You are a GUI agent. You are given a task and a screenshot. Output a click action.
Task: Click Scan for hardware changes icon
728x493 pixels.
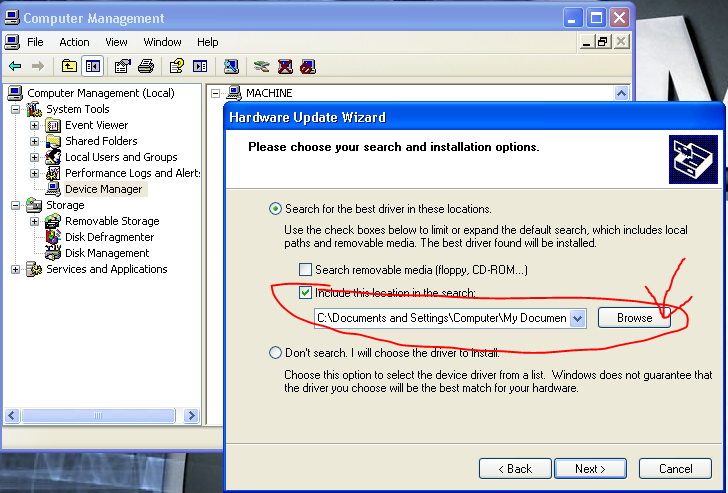click(231, 66)
